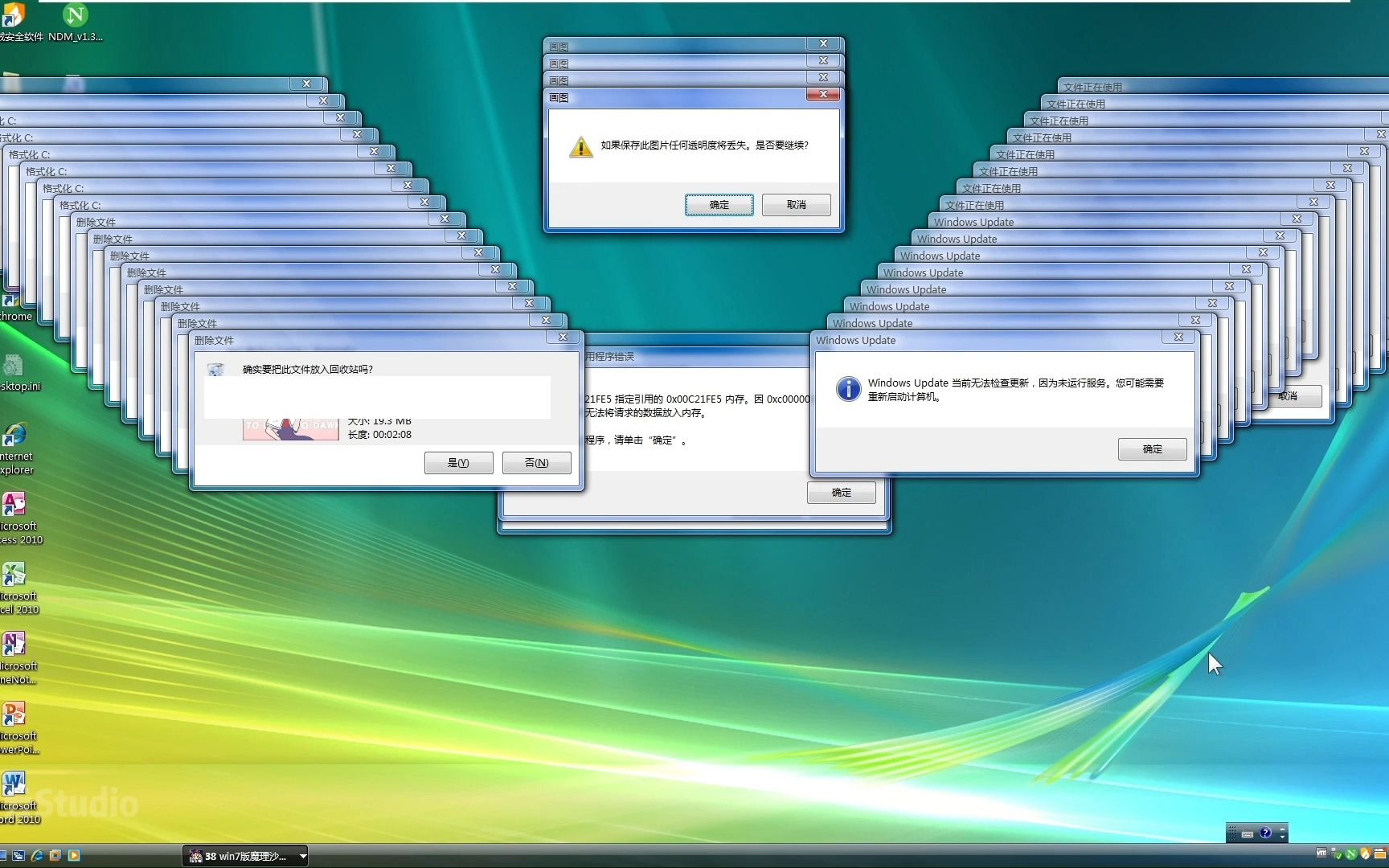Click 确定 in the 画图 transparency dialog
1389x868 pixels.
[x=719, y=205]
